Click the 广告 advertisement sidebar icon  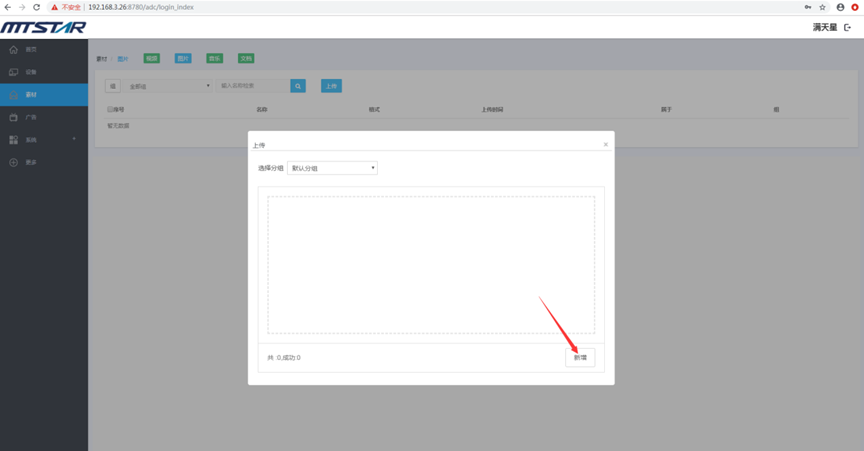[14, 117]
